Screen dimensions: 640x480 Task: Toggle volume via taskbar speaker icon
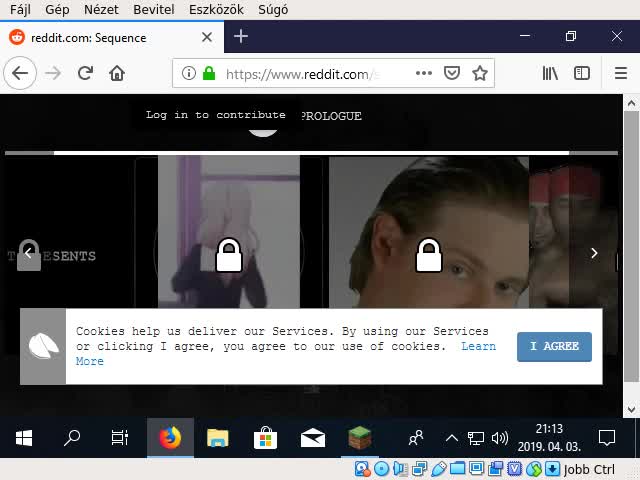click(500, 438)
